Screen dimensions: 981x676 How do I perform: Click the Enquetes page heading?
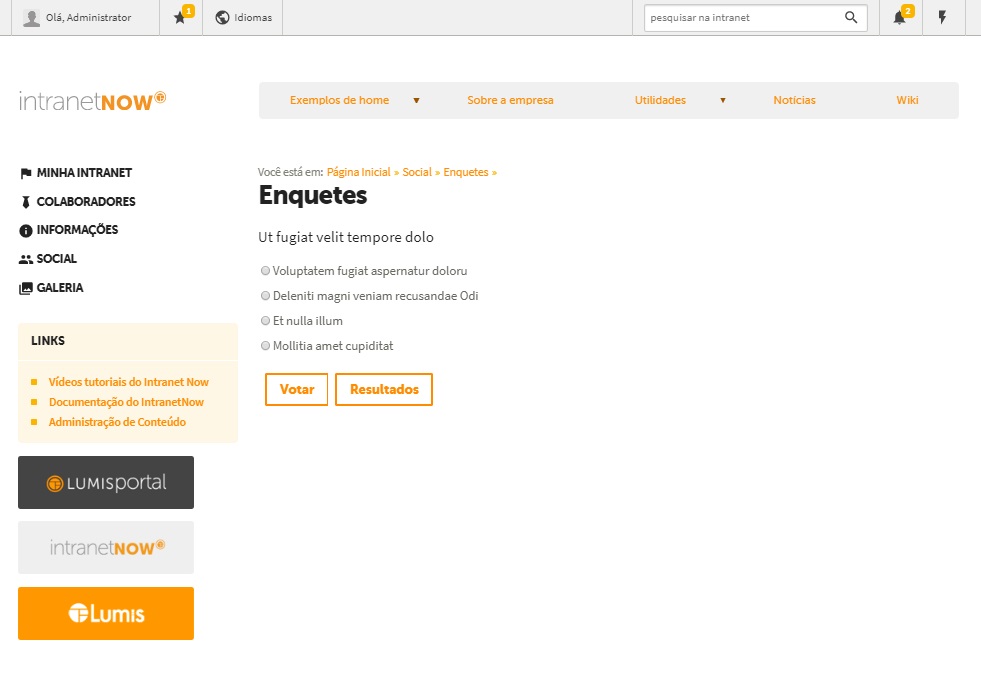pos(313,195)
